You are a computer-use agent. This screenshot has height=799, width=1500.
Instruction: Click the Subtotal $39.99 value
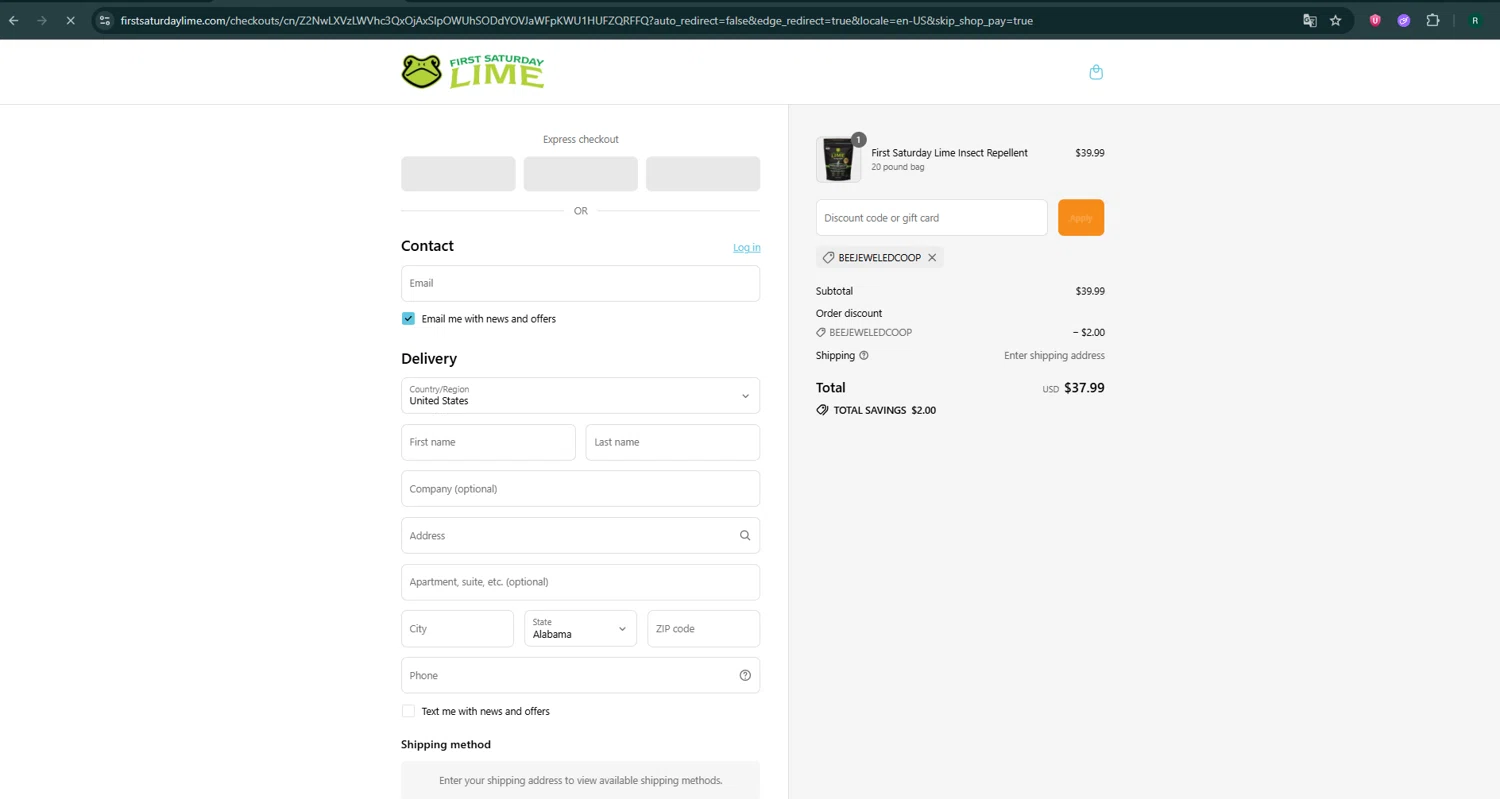[1090, 291]
